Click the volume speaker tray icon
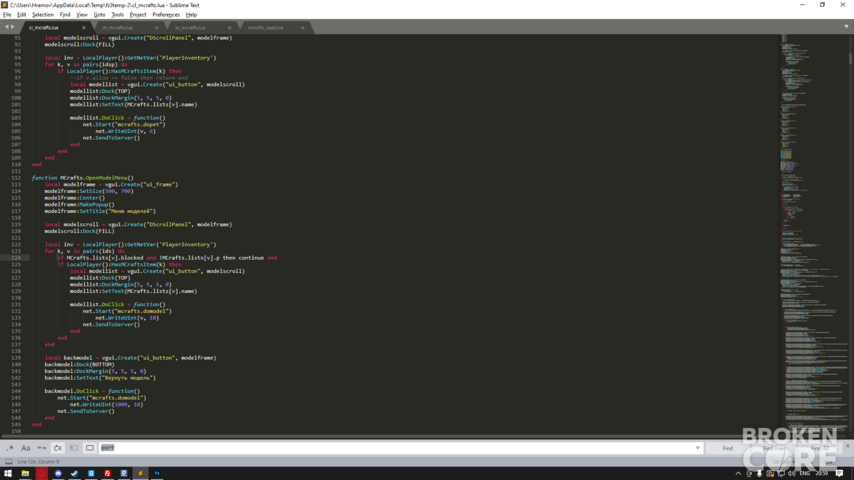The image size is (854, 480). tap(791, 473)
